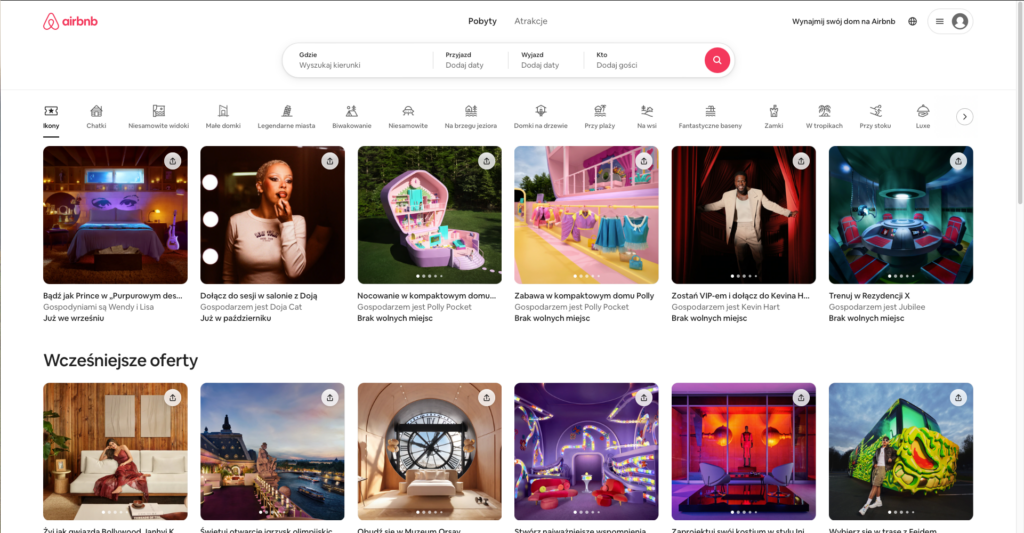The width and height of the screenshot is (1024, 533).
Task: Open the Przyjazd date picker
Action: tap(470, 60)
